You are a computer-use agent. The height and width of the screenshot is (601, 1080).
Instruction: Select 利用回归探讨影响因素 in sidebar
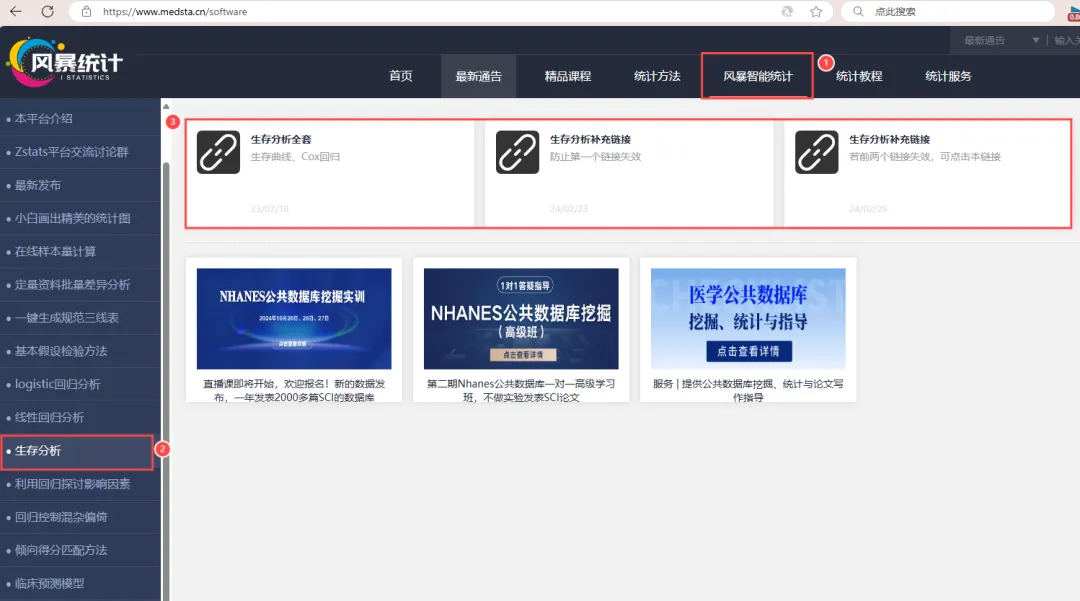[x=80, y=484]
